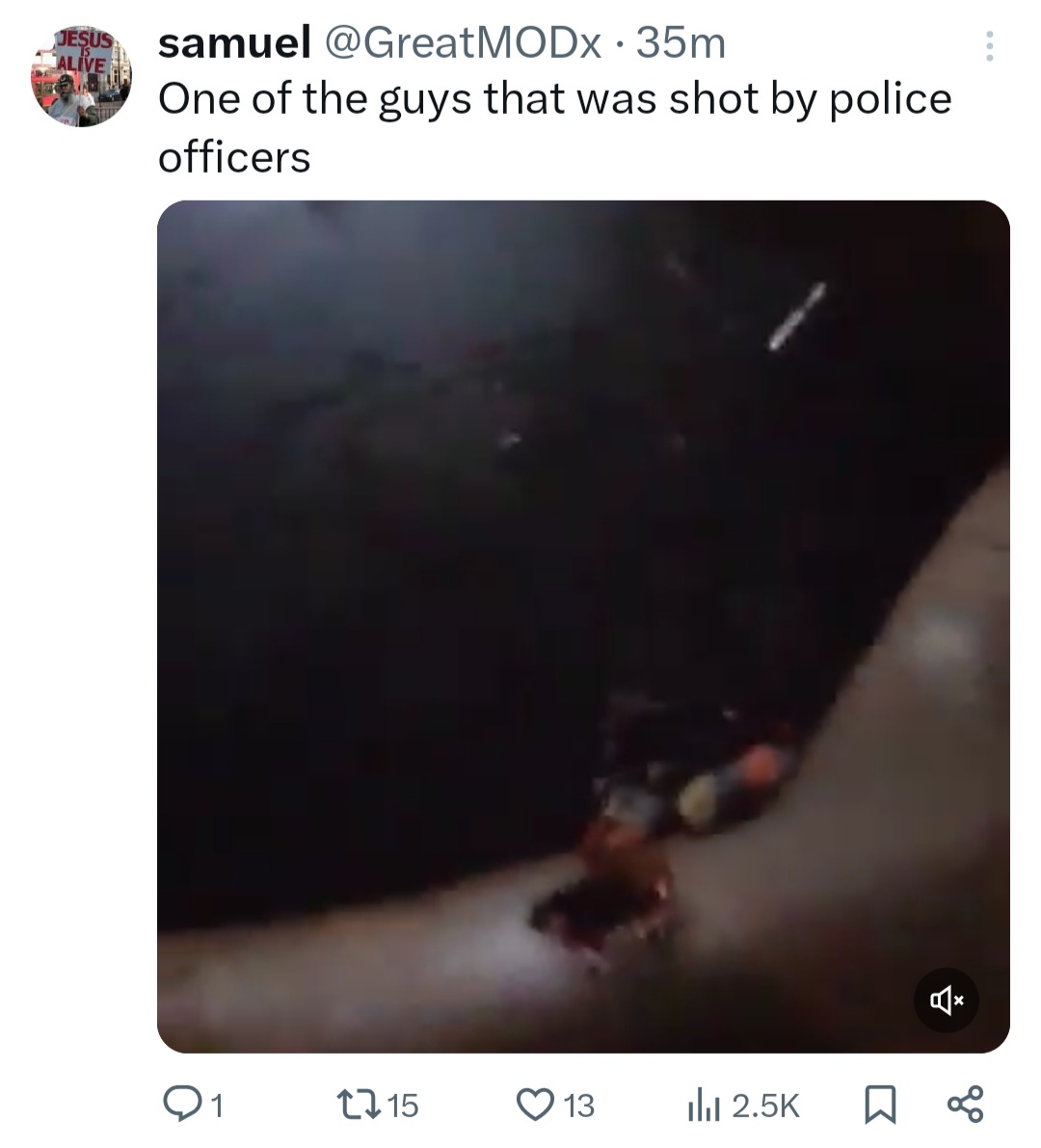Repost using the retweet arrows icon
Image resolution: width=1041 pixels, height=1148 pixels.
[358, 1104]
